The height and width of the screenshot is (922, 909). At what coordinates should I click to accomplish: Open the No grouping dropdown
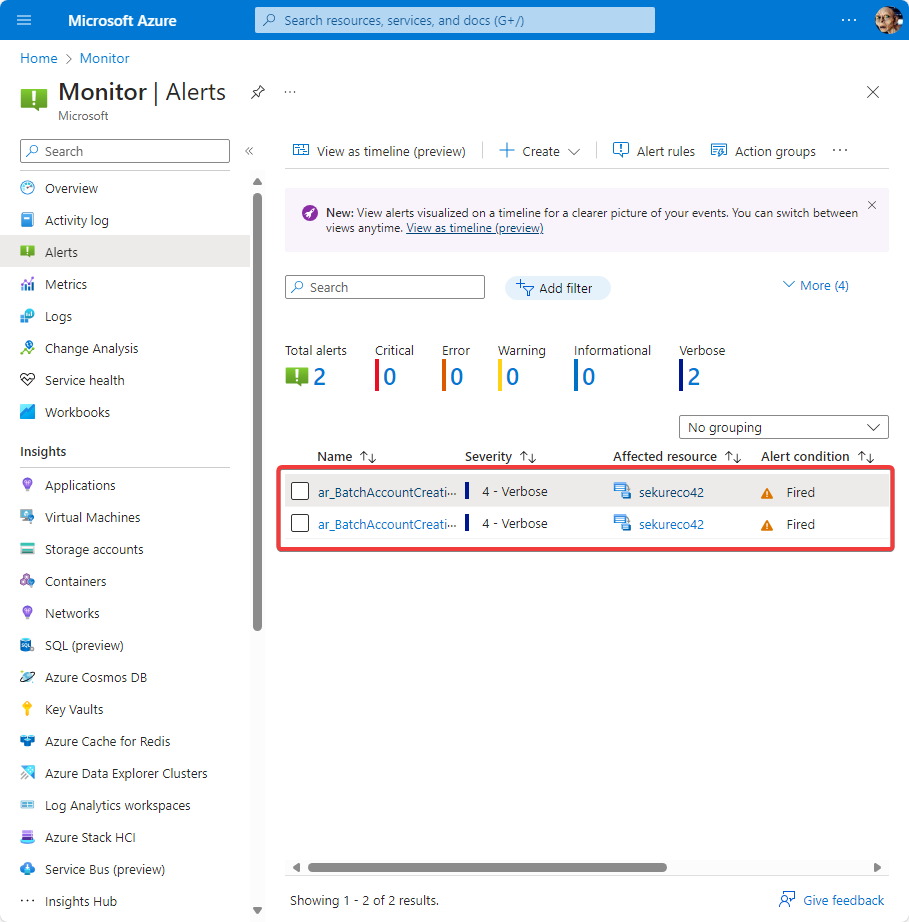(x=783, y=427)
